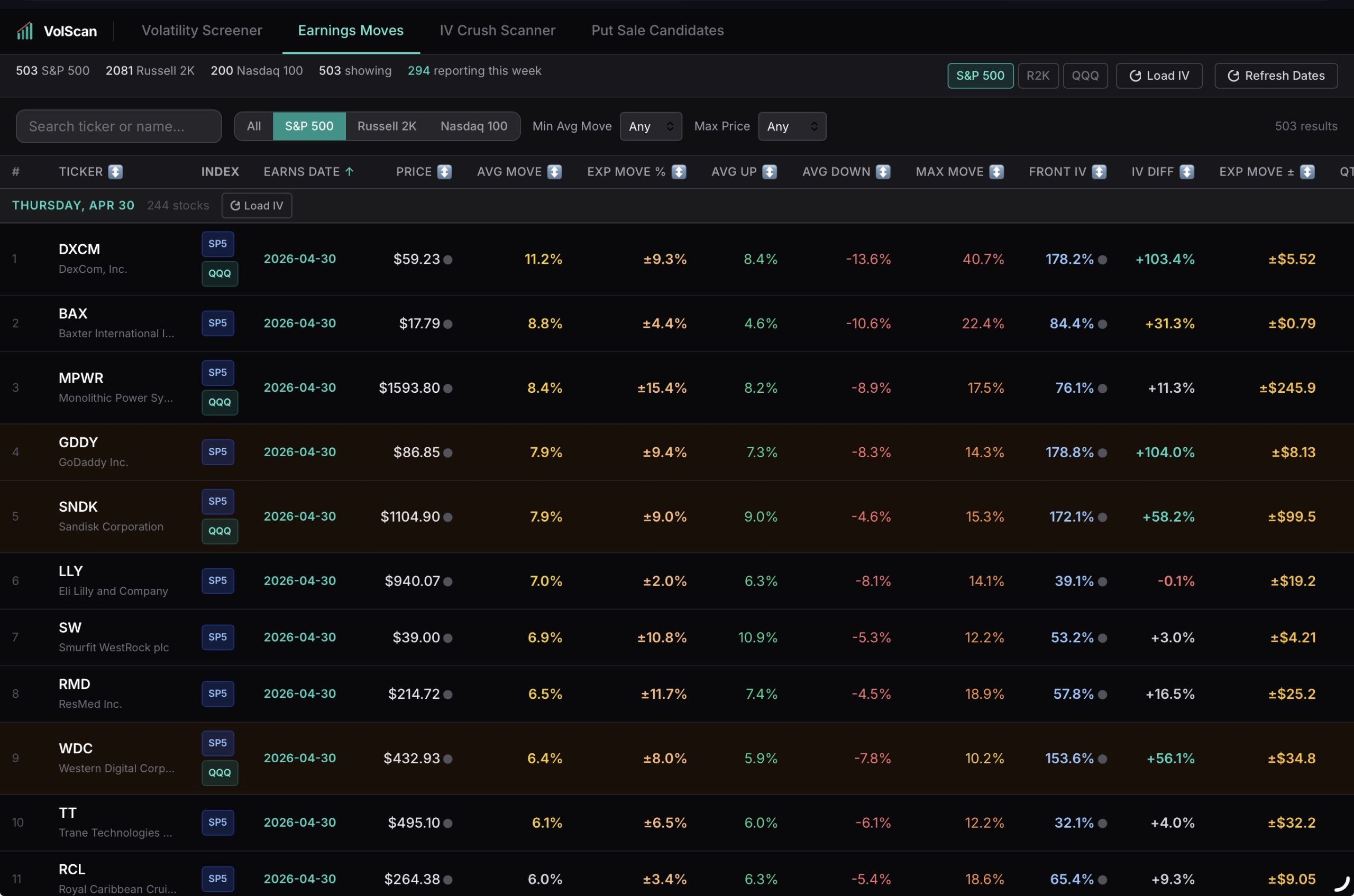Click the price status dot for DXCM
Image resolution: width=1354 pixels, height=896 pixels.
click(447, 260)
